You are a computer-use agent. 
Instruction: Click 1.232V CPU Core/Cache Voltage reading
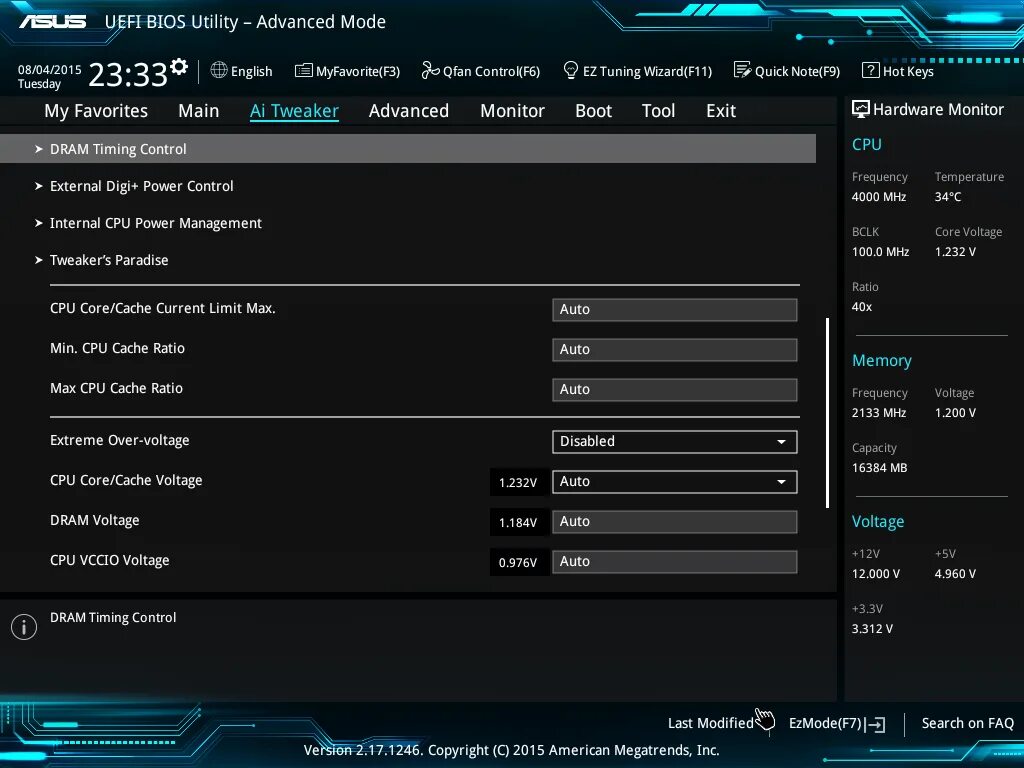(518, 483)
